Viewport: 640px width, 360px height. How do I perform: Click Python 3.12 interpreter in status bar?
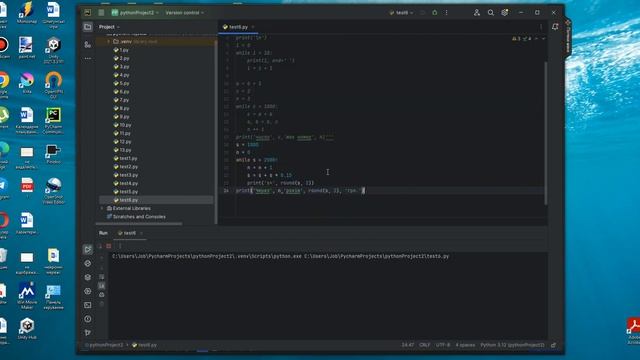click(x=512, y=345)
